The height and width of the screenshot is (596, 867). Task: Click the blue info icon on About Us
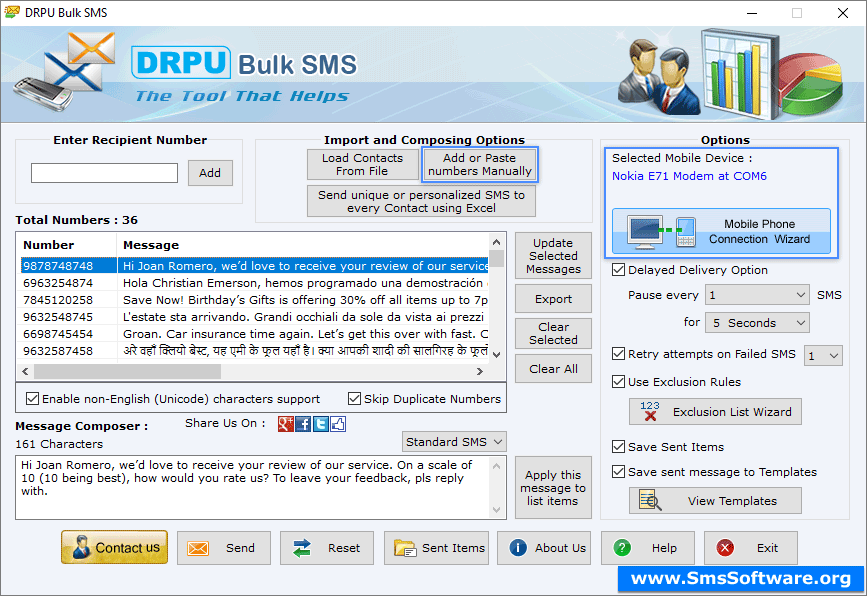[518, 548]
